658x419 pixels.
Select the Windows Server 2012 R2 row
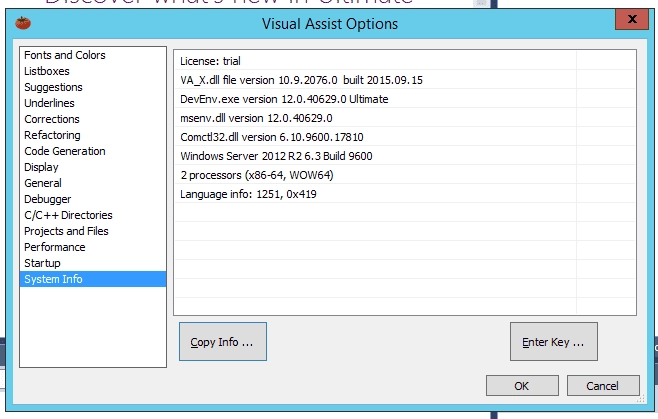point(405,156)
